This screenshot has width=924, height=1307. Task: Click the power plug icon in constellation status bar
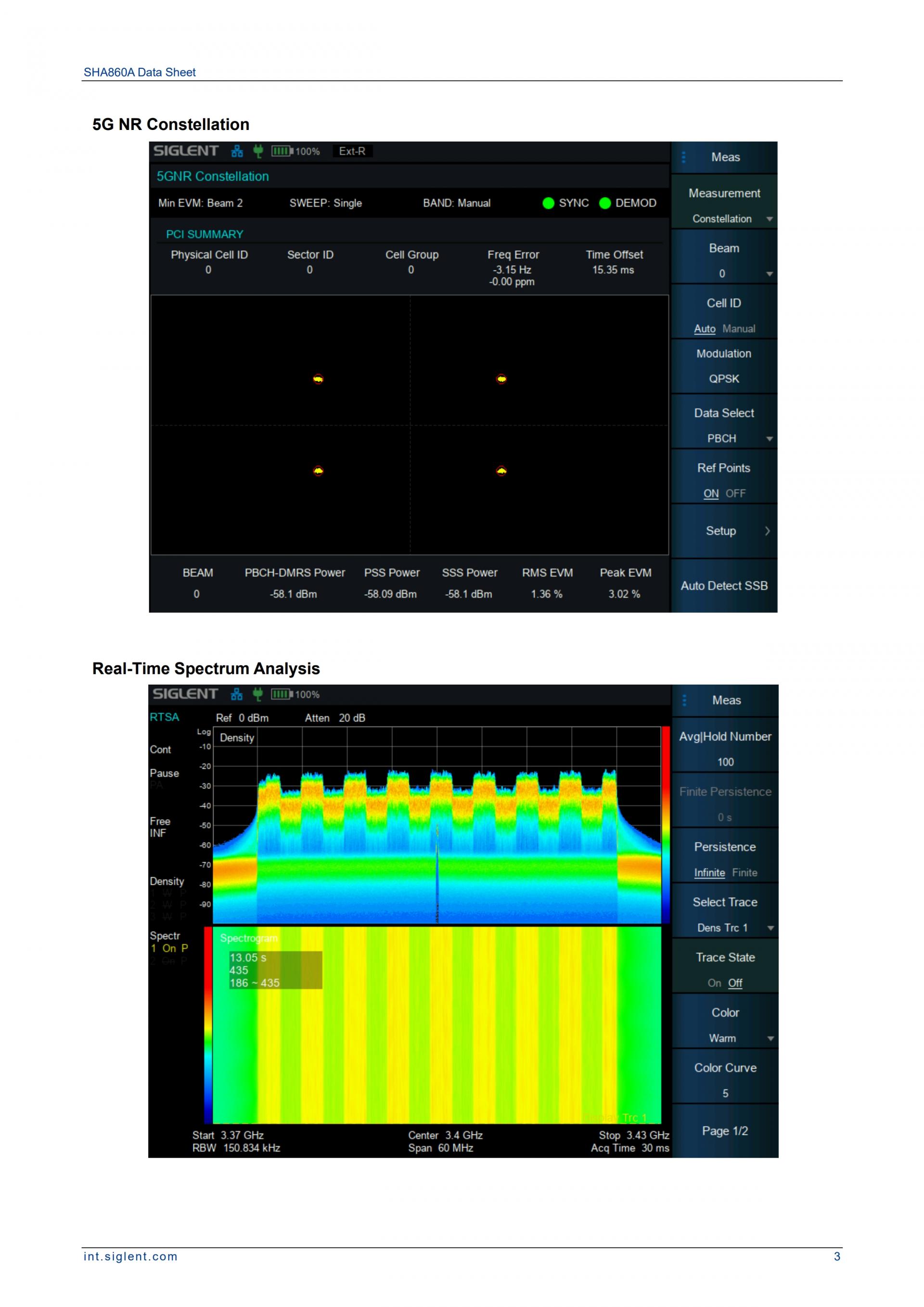point(258,151)
